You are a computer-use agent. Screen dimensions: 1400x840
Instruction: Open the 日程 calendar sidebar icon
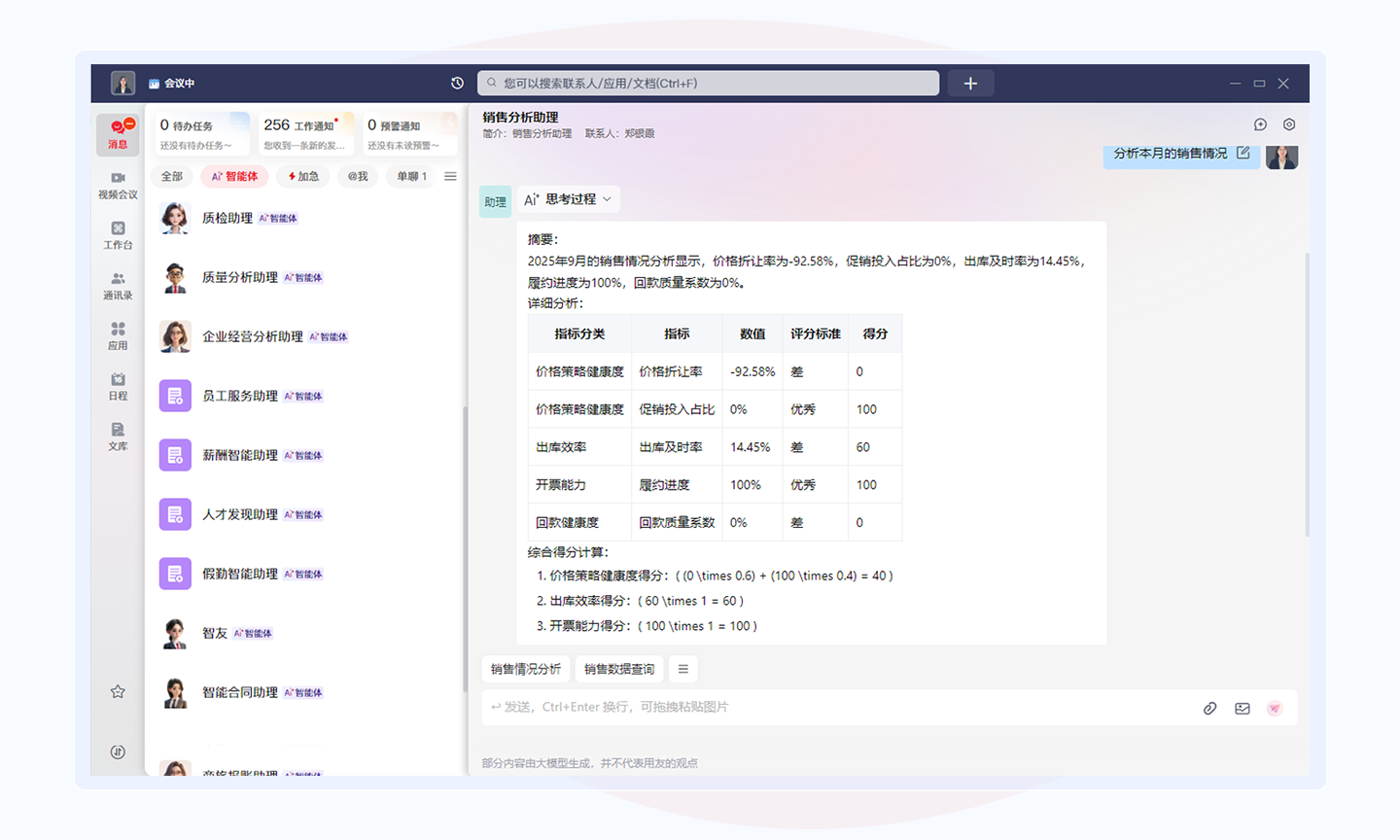(x=118, y=386)
